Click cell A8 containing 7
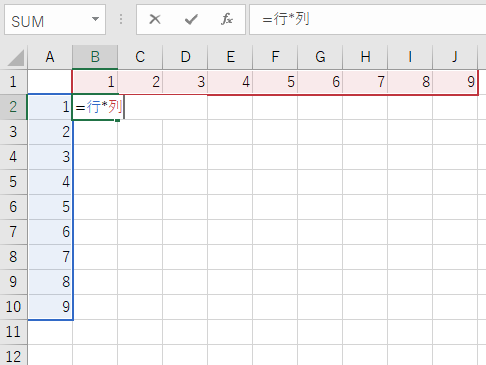Viewport: 486px width, 365px height. (x=50, y=257)
